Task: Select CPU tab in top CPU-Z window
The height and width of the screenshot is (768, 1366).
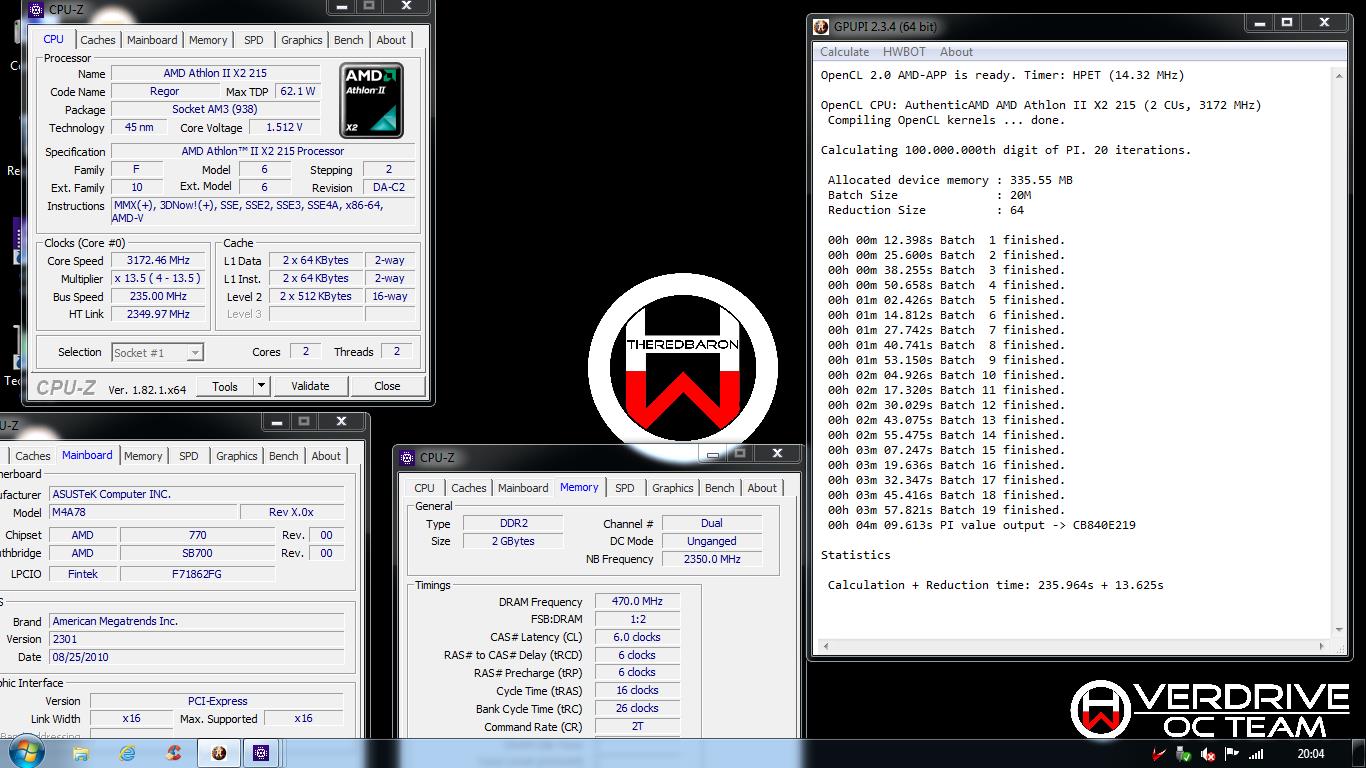Action: point(54,39)
